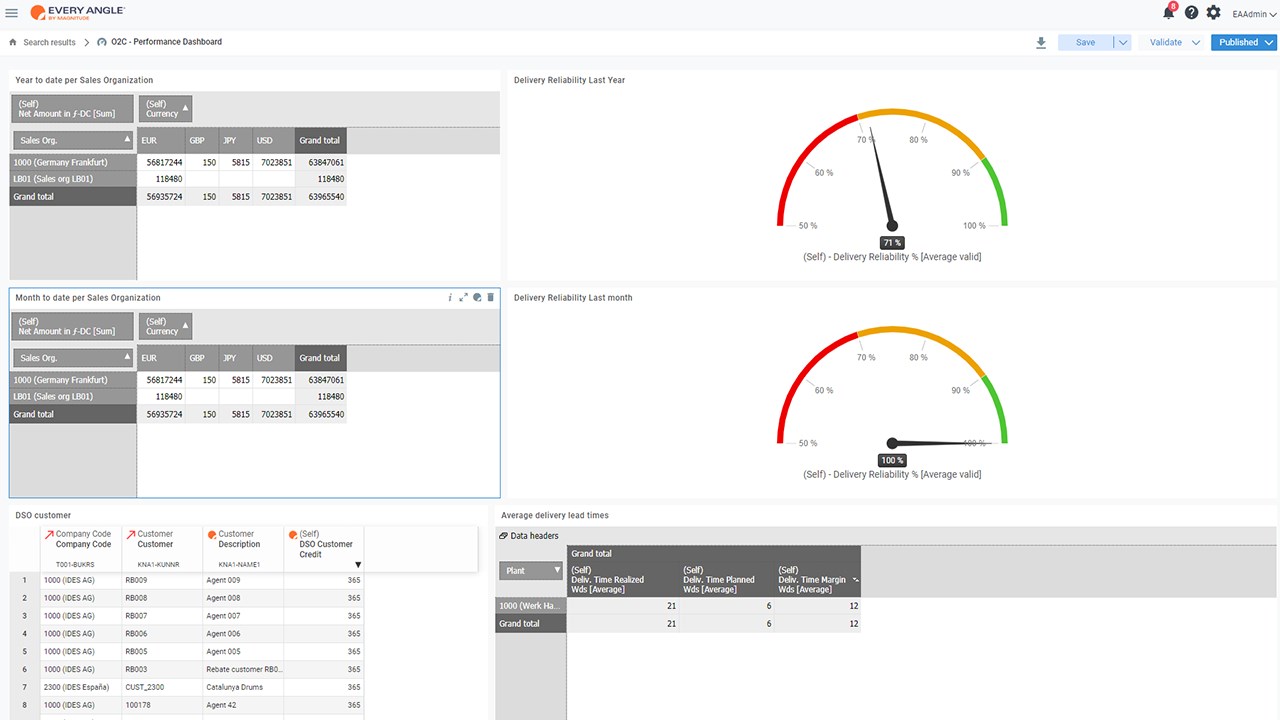This screenshot has width=1280, height=720.
Task: Click the Company Code column header
Action: coord(80,549)
